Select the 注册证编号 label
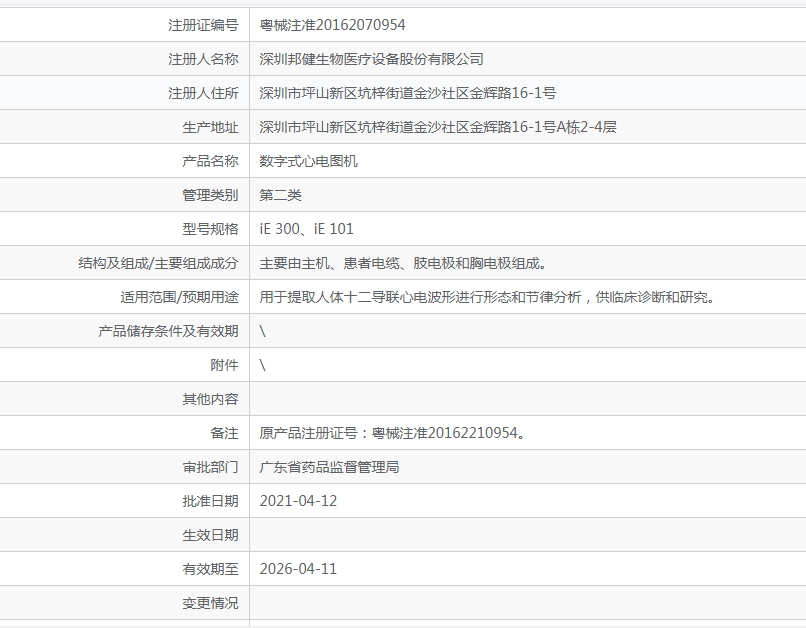The image size is (806, 628). (x=203, y=25)
